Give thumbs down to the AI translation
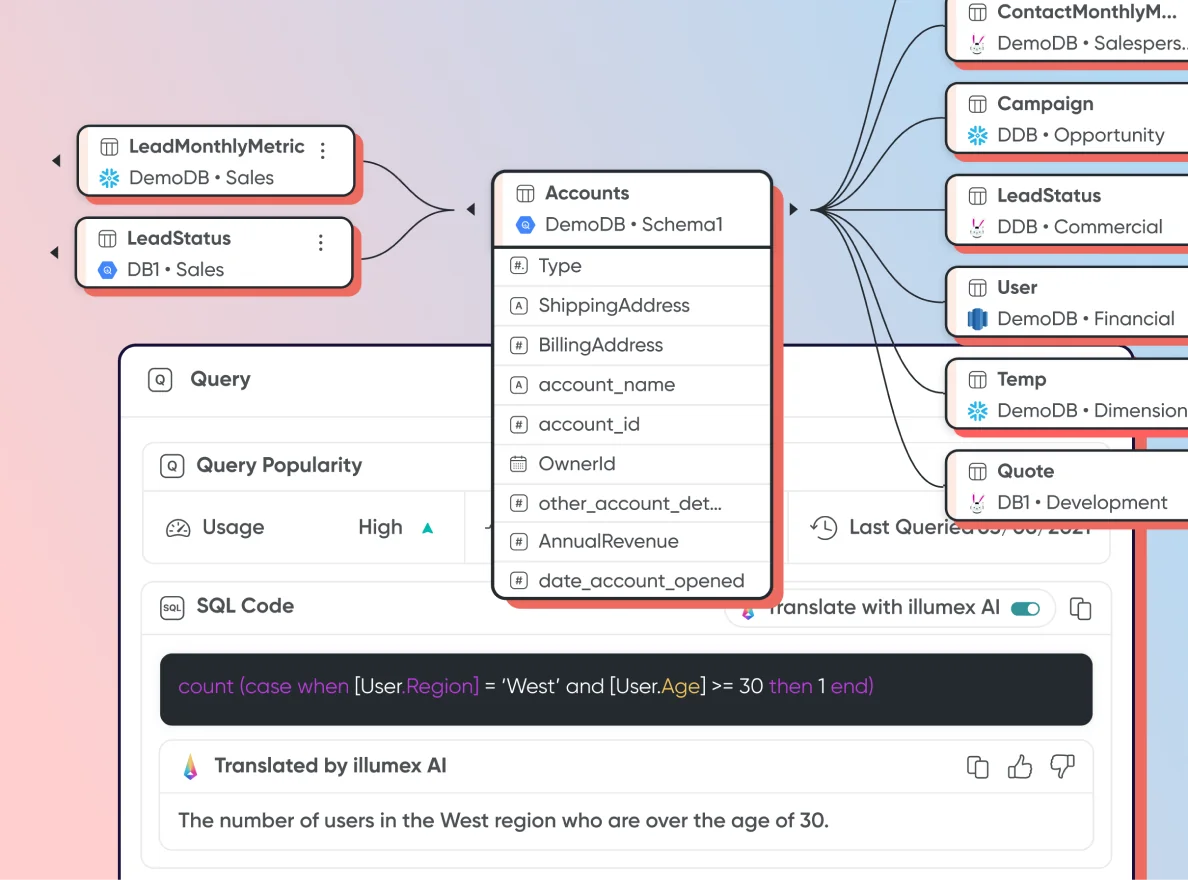The image size is (1188, 880). pos(1062,767)
